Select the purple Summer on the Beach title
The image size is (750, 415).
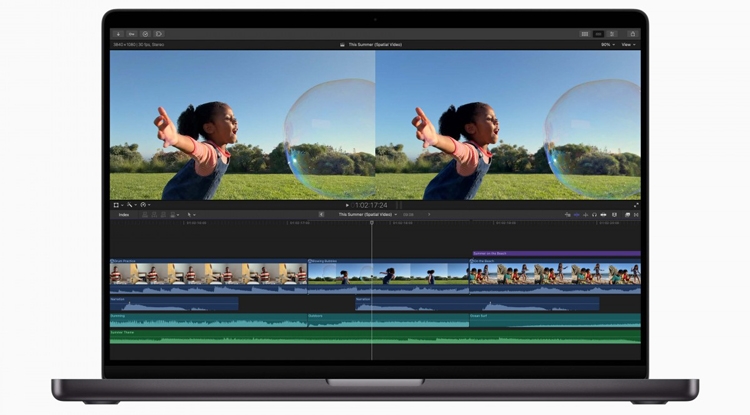coord(556,253)
